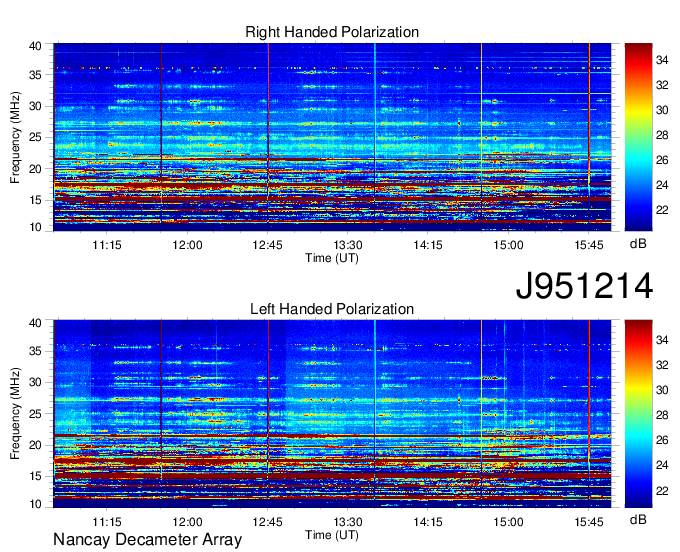Screen dimensions: 680x552
Task: Click the "12:00" time tick of the Right Handed plot
Action: 187,245
